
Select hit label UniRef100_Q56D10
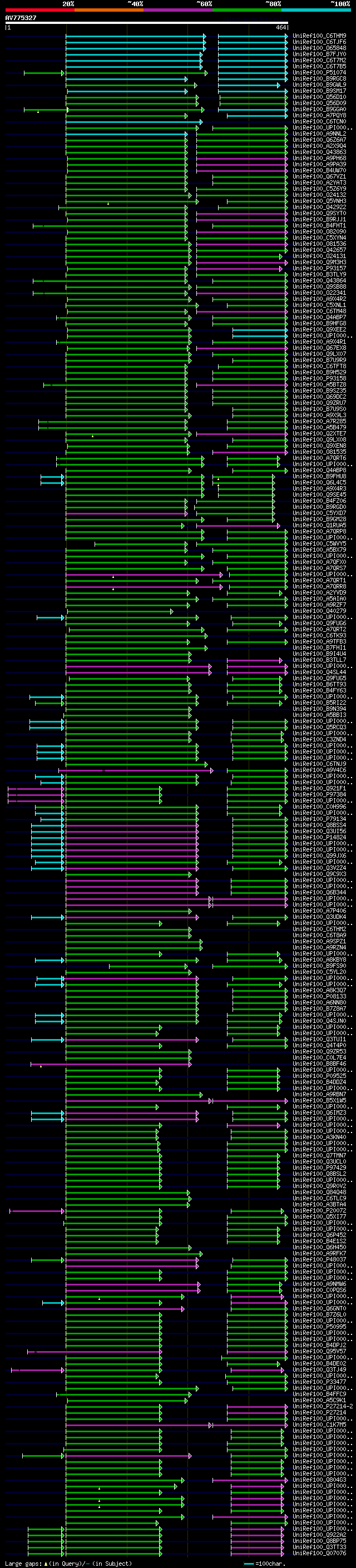[319, 97]
